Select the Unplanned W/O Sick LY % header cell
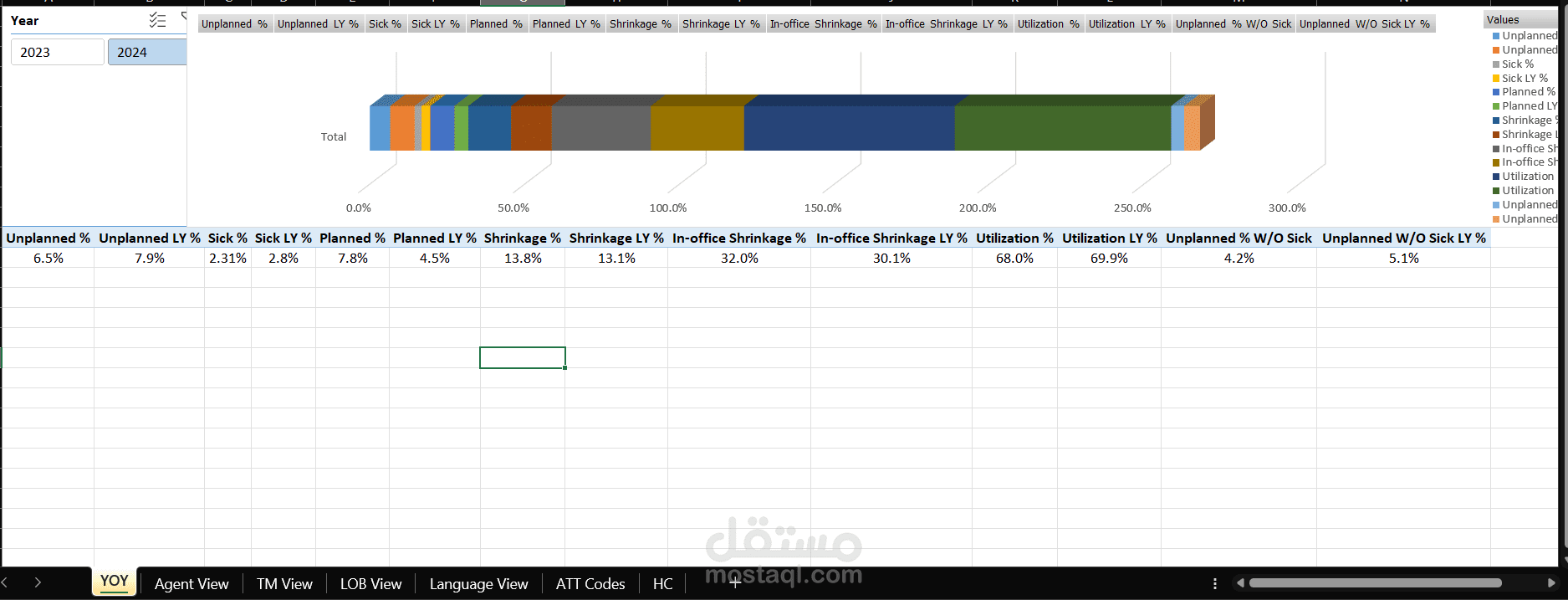Screen dimensions: 1568x600 (1404, 238)
